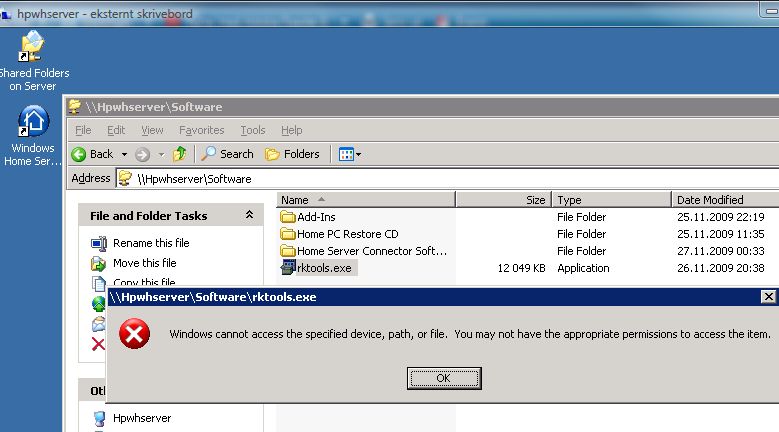Open the View menu
Screen dimensions: 779x432
click(x=152, y=130)
